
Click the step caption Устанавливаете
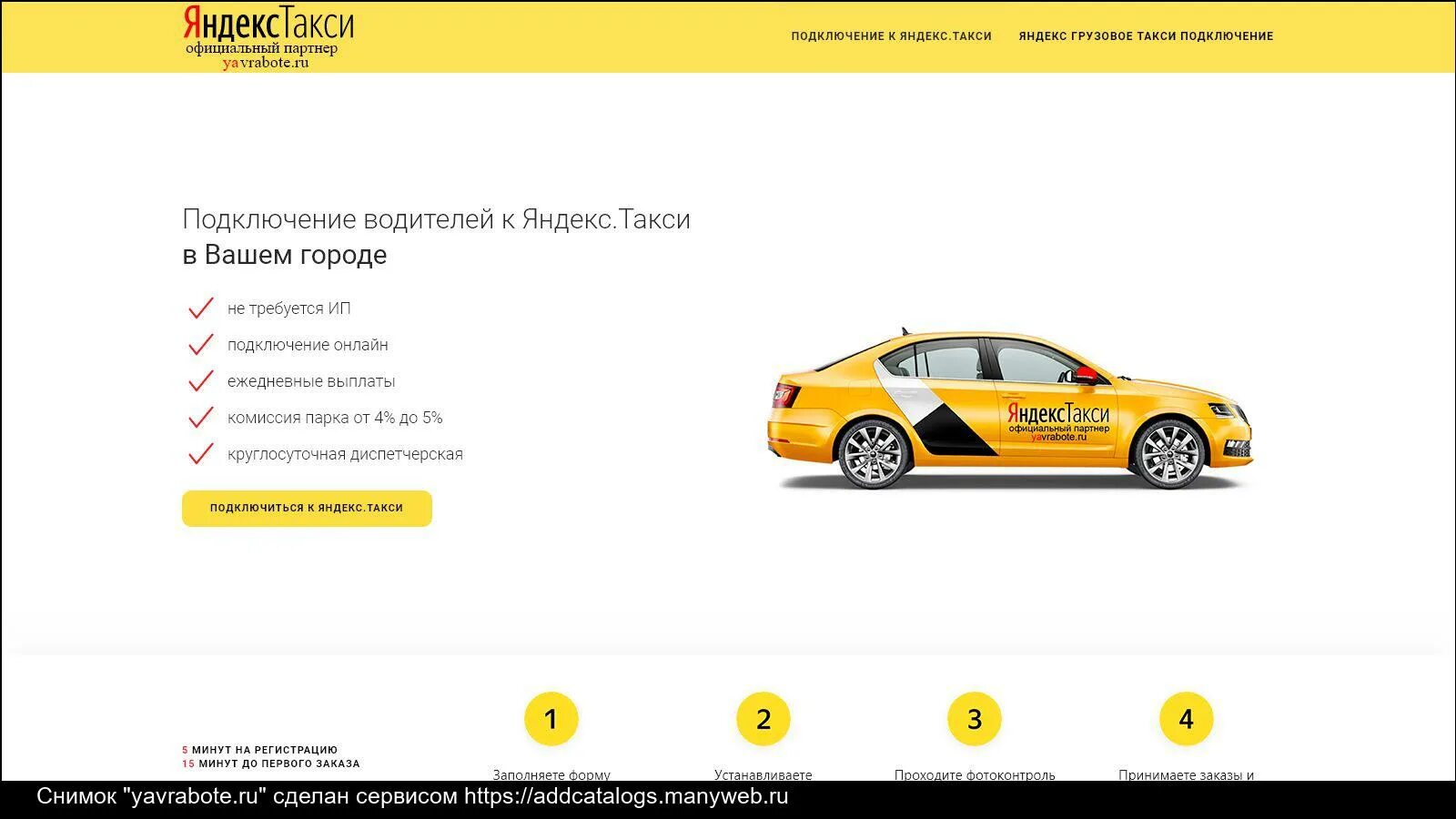(x=763, y=774)
